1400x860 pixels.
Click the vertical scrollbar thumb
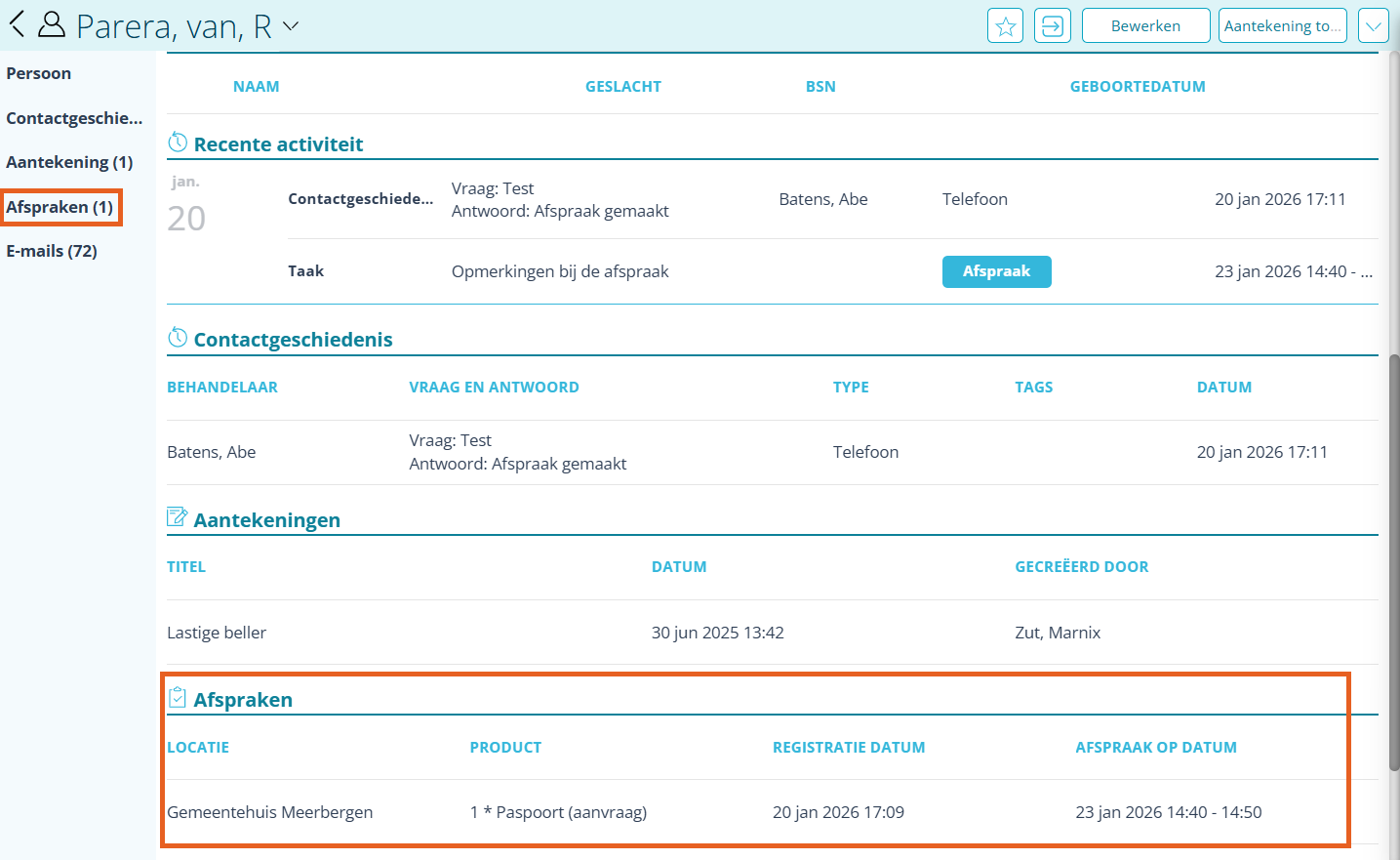click(1394, 561)
